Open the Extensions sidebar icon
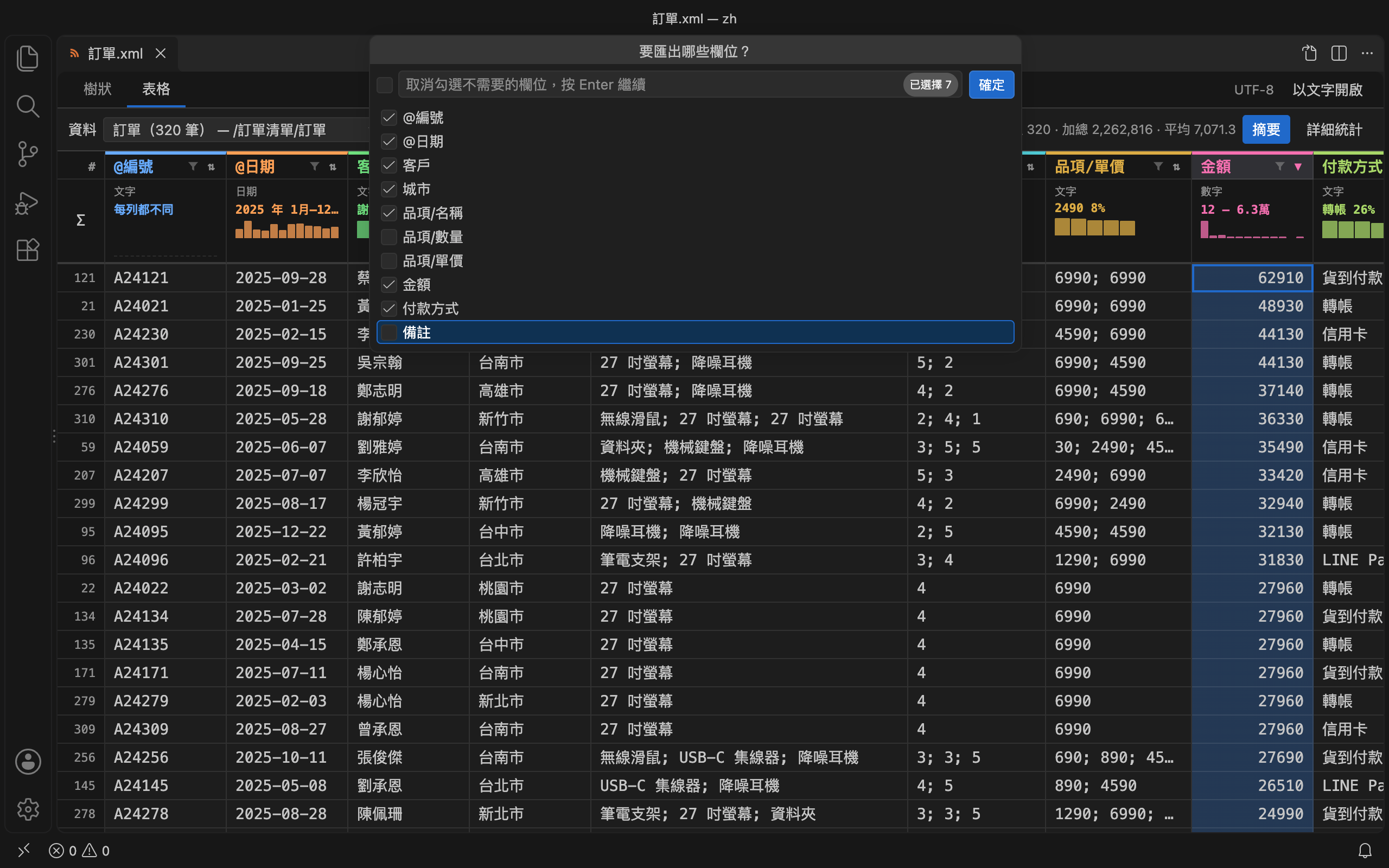The height and width of the screenshot is (868, 1389). [28, 250]
